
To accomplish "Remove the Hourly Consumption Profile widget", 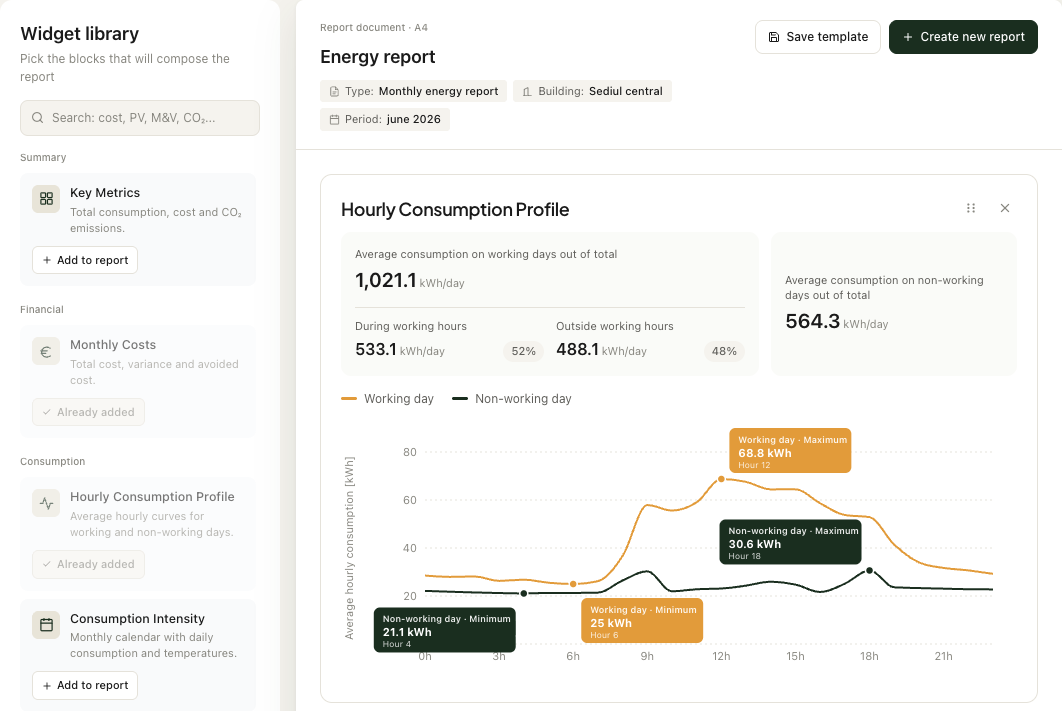I will pos(1005,208).
